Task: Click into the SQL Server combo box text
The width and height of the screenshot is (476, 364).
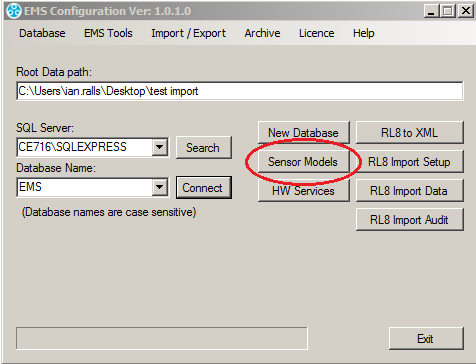Action: click(x=84, y=147)
